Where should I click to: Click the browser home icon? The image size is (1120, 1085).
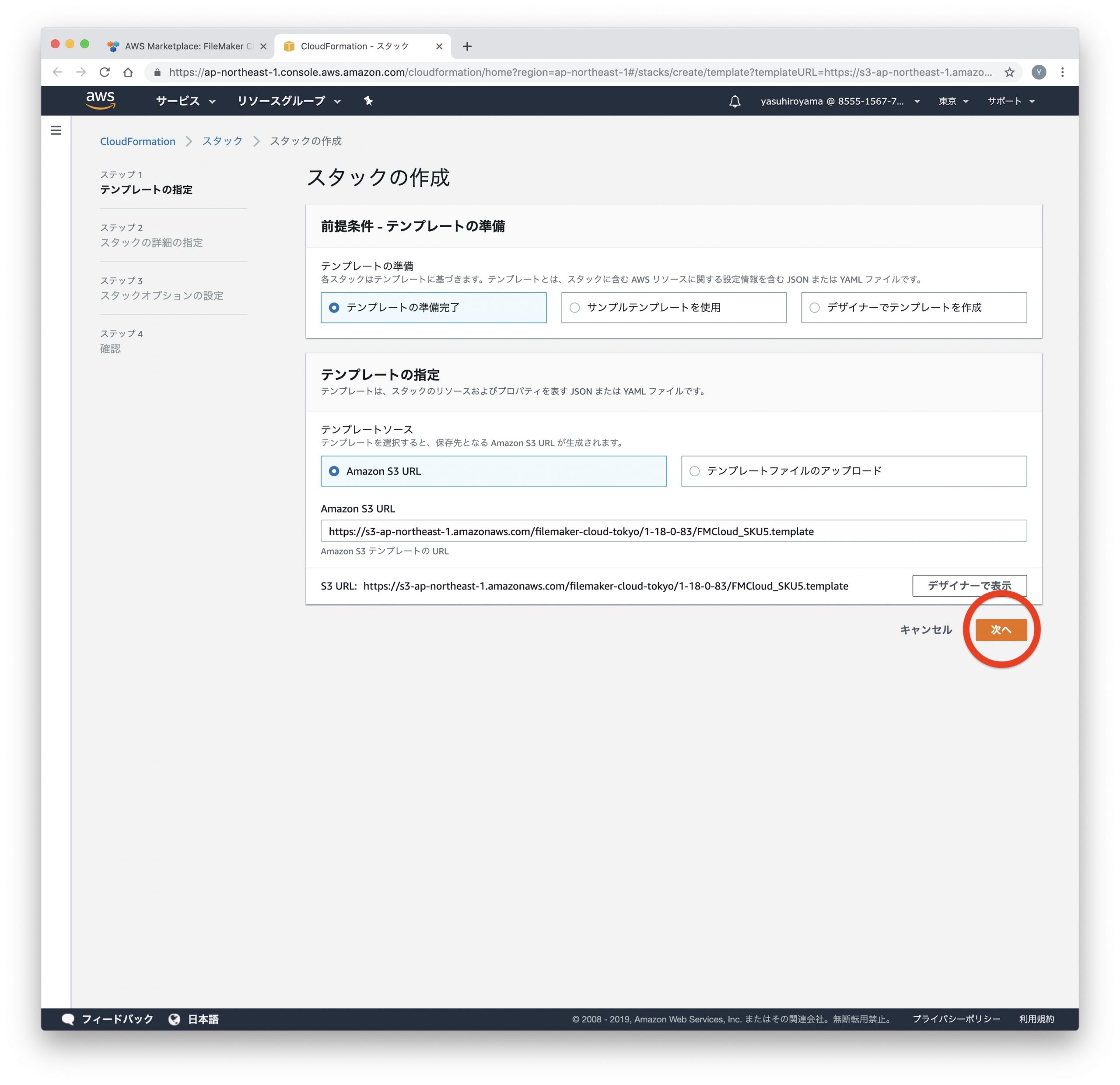(128, 72)
